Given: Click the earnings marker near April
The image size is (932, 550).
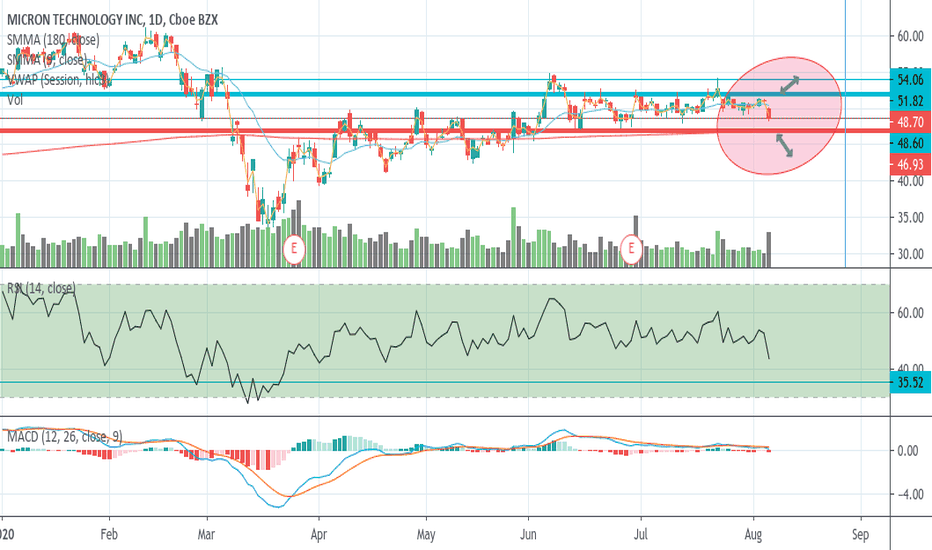Looking at the screenshot, I should pyautogui.click(x=294, y=249).
